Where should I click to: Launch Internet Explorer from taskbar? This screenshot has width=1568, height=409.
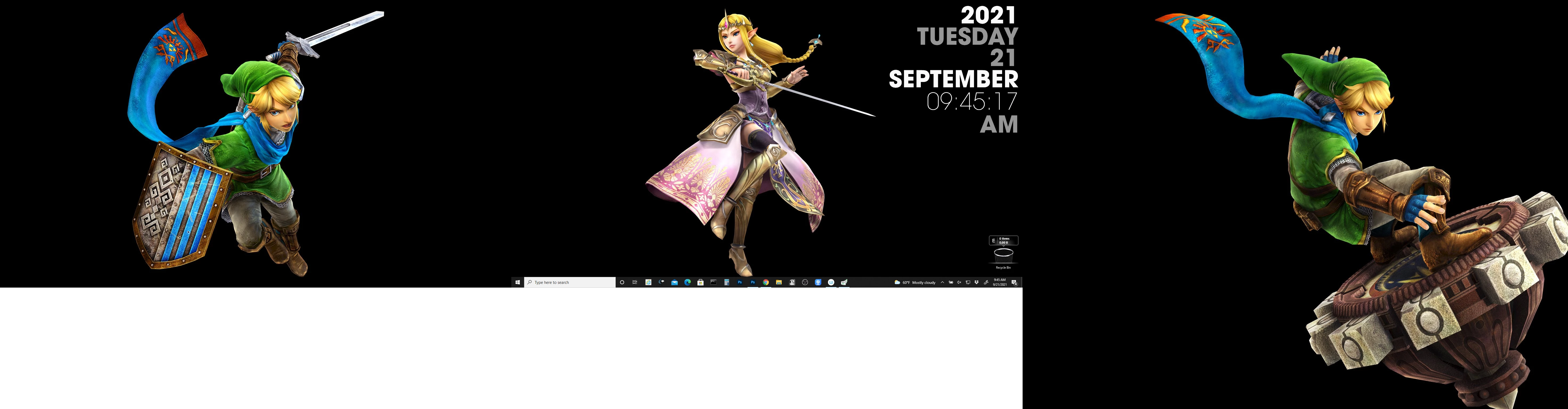pos(648,283)
